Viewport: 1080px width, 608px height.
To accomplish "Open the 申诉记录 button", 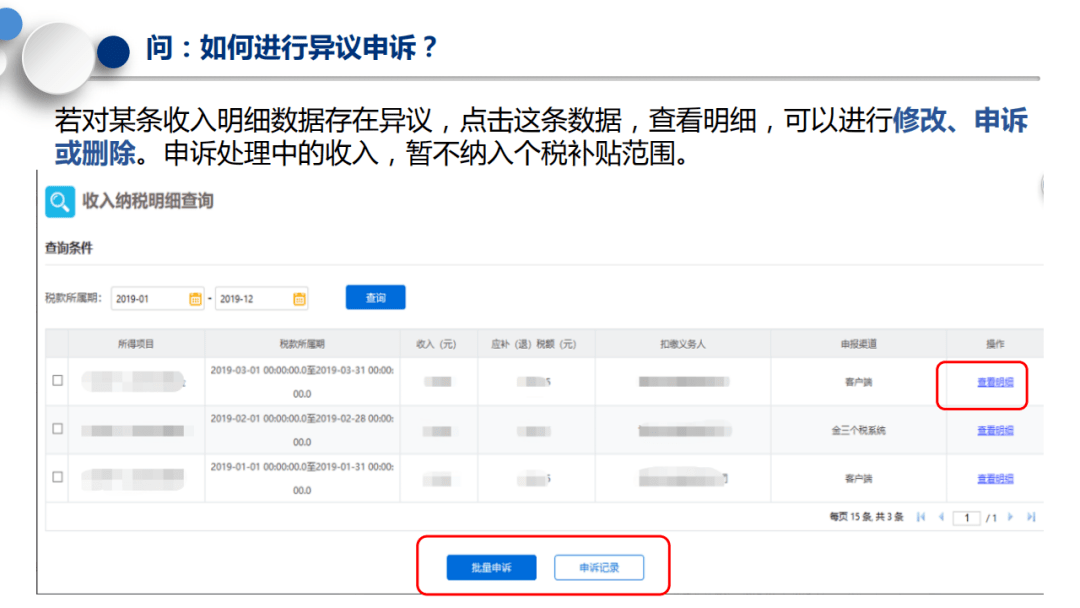I will pyautogui.click(x=599, y=567).
